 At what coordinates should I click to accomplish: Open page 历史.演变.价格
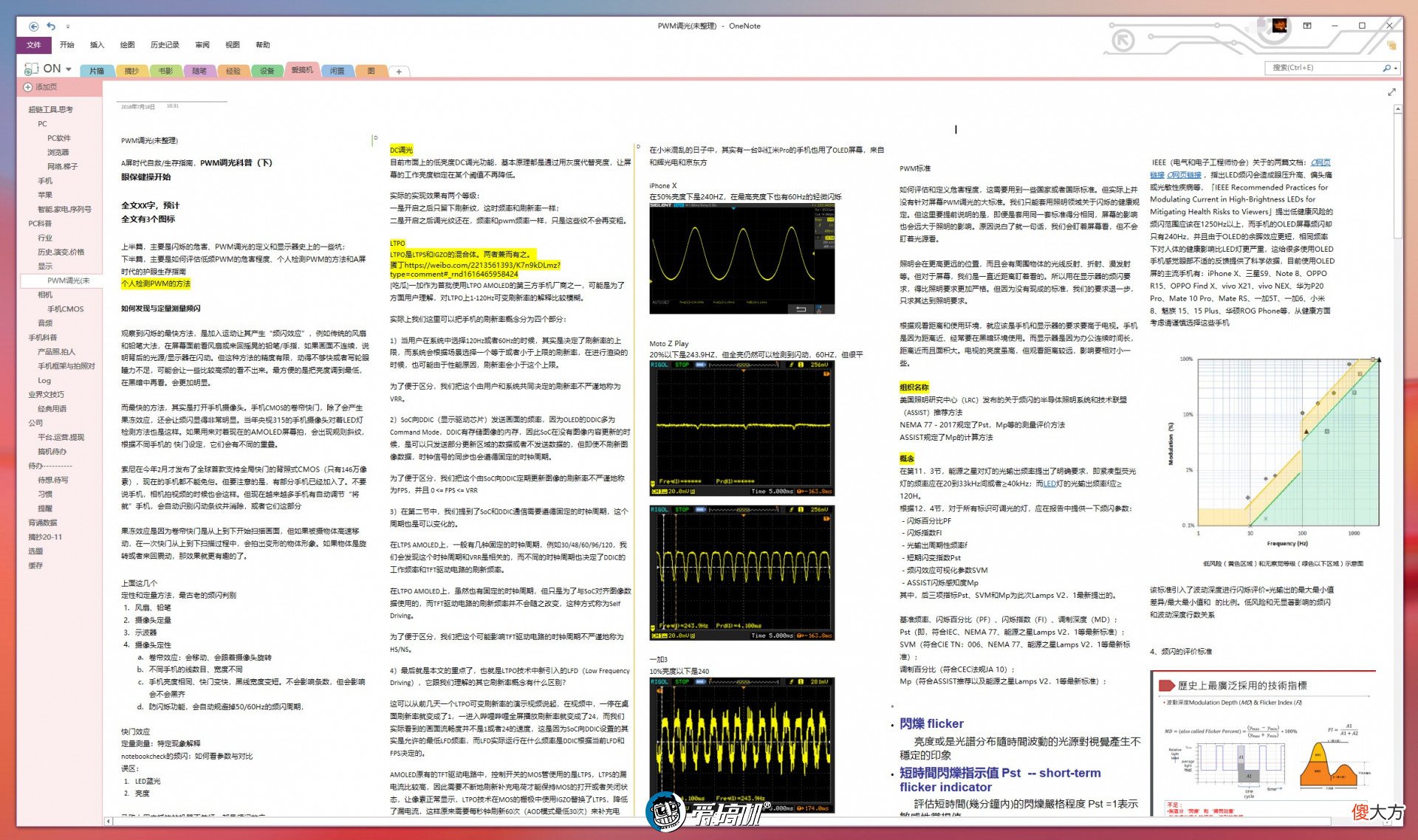[61, 252]
